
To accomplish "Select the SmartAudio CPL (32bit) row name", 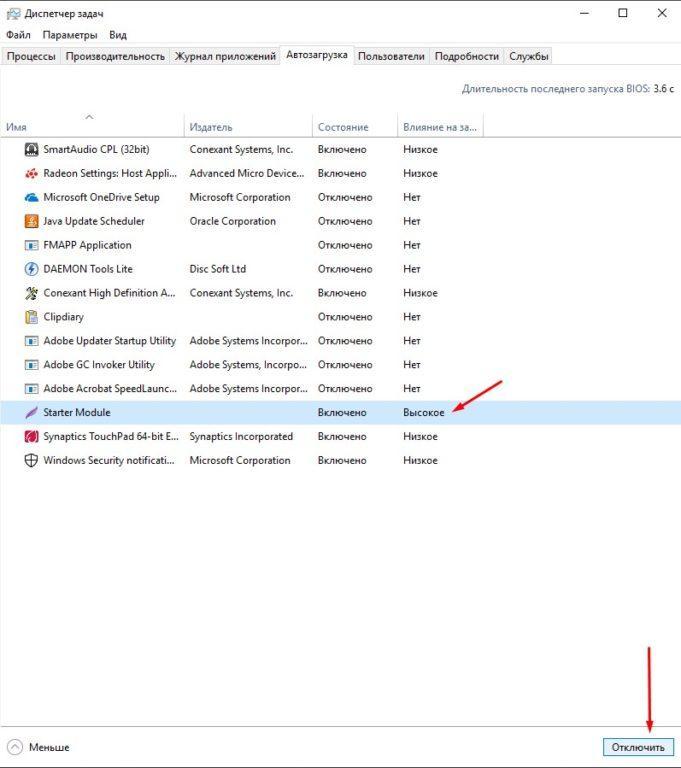I will coord(97,149).
